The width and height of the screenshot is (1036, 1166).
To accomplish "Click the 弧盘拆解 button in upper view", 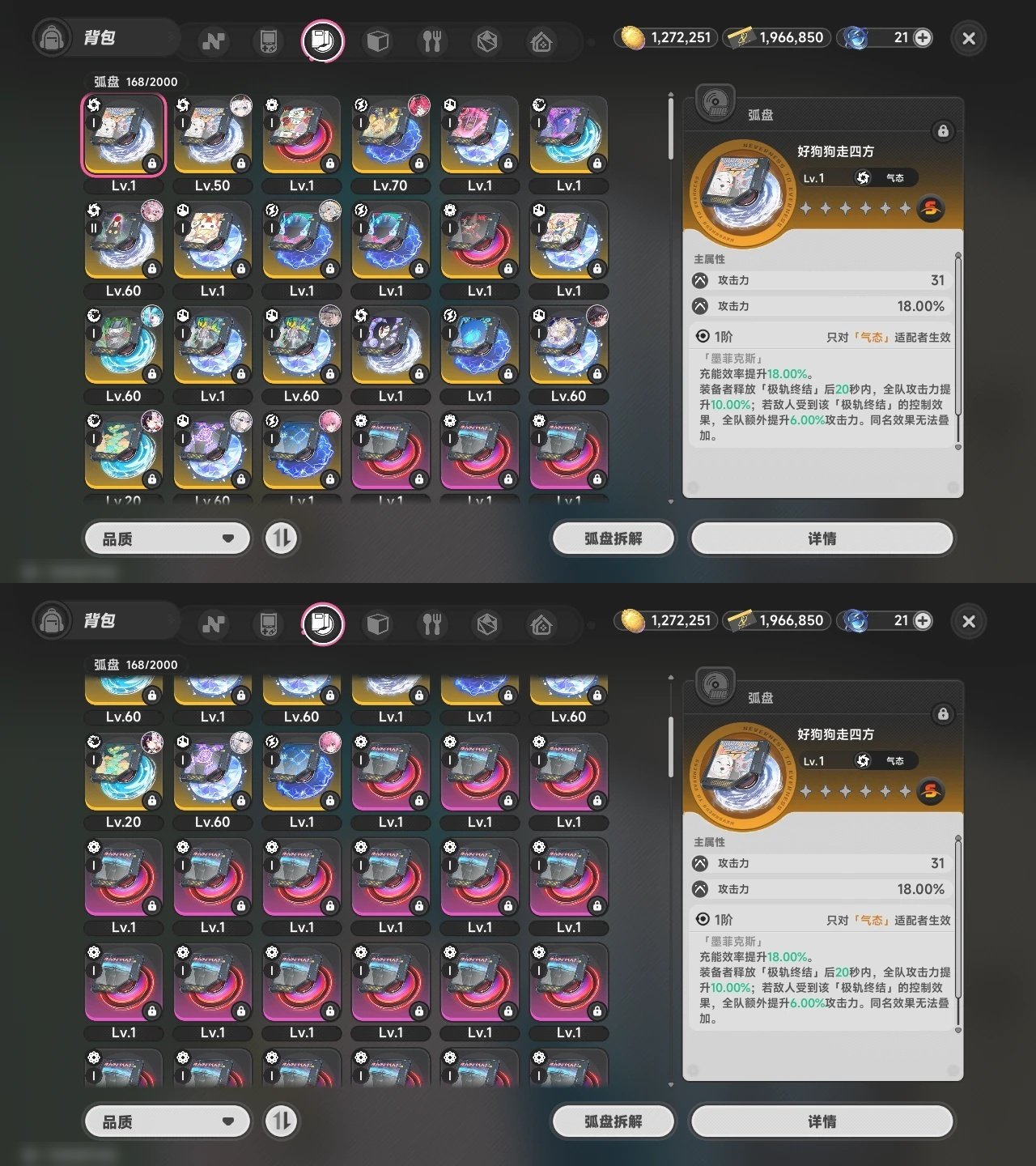I will point(614,538).
